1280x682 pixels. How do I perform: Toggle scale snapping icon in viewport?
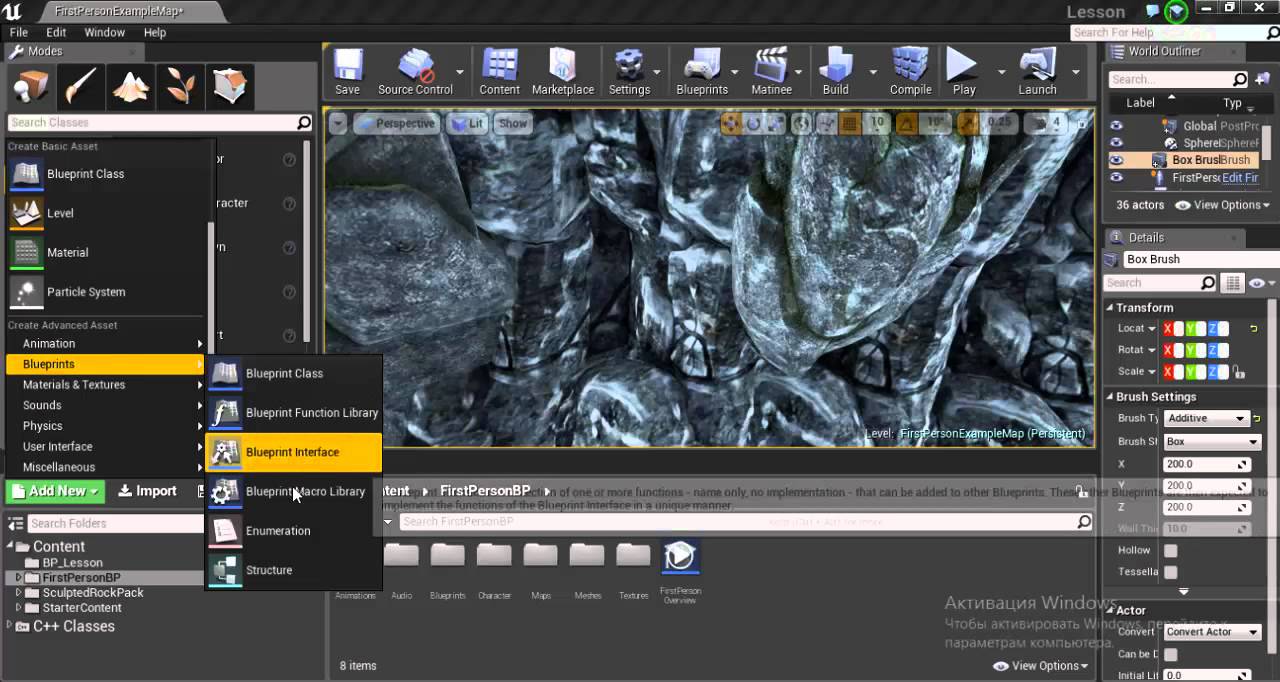(968, 123)
